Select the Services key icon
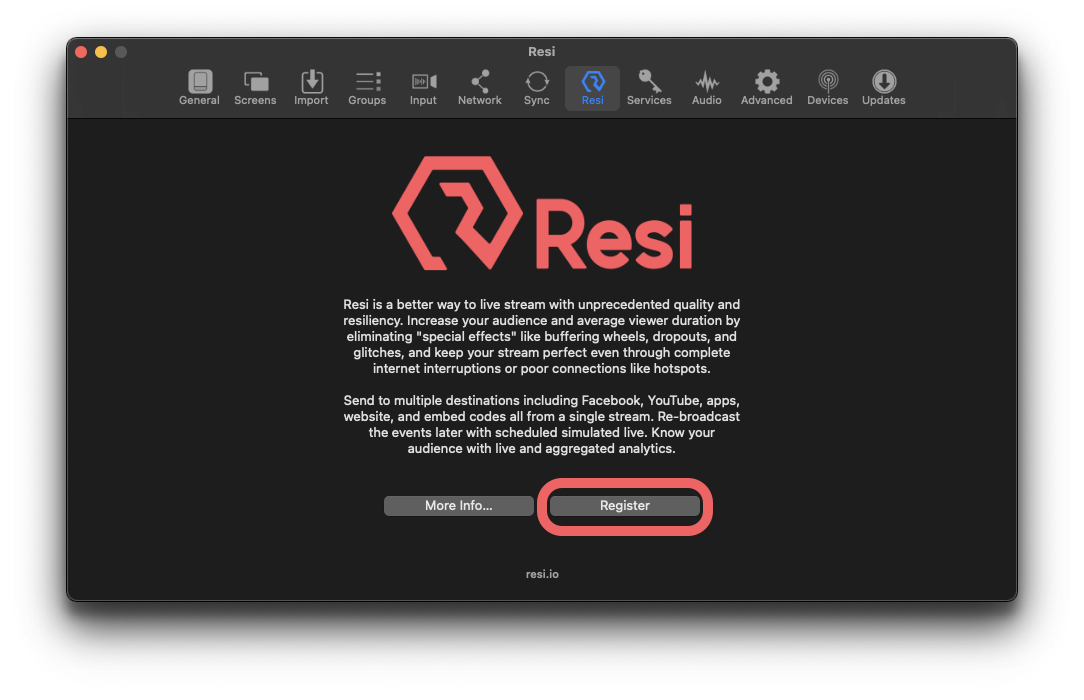Viewport: 1084px width, 700px height. point(649,87)
